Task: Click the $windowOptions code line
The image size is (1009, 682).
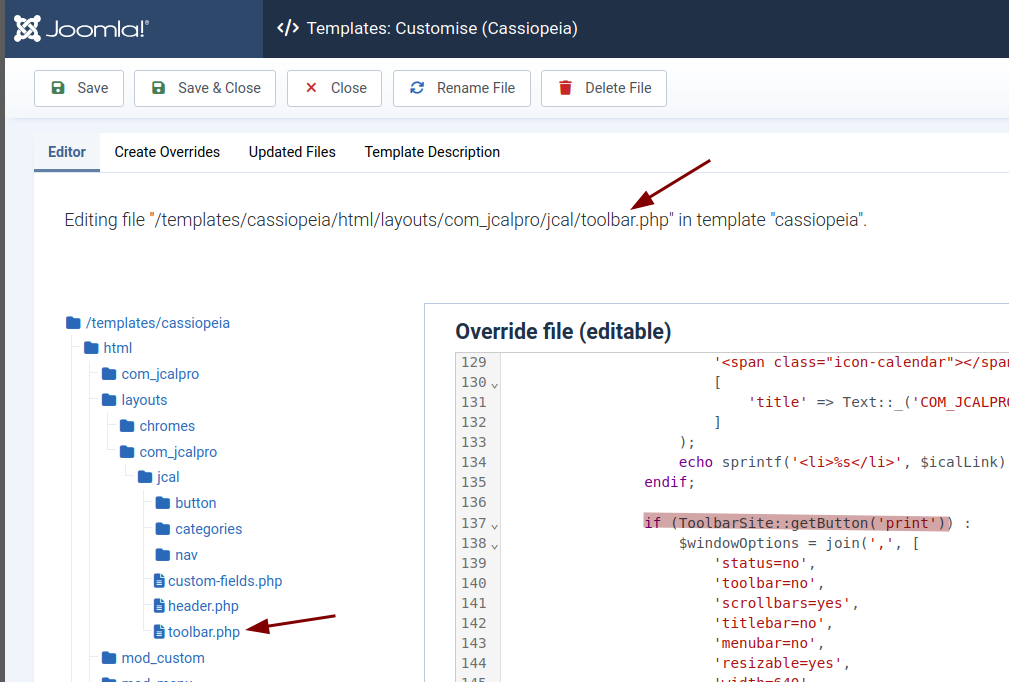Action: (799, 543)
